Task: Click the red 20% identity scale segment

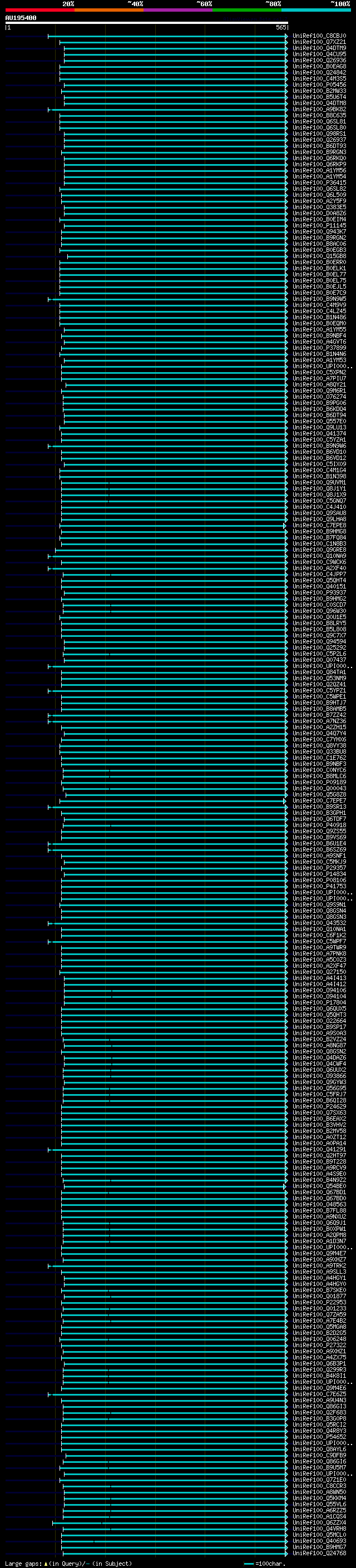Action: tap(39, 11)
